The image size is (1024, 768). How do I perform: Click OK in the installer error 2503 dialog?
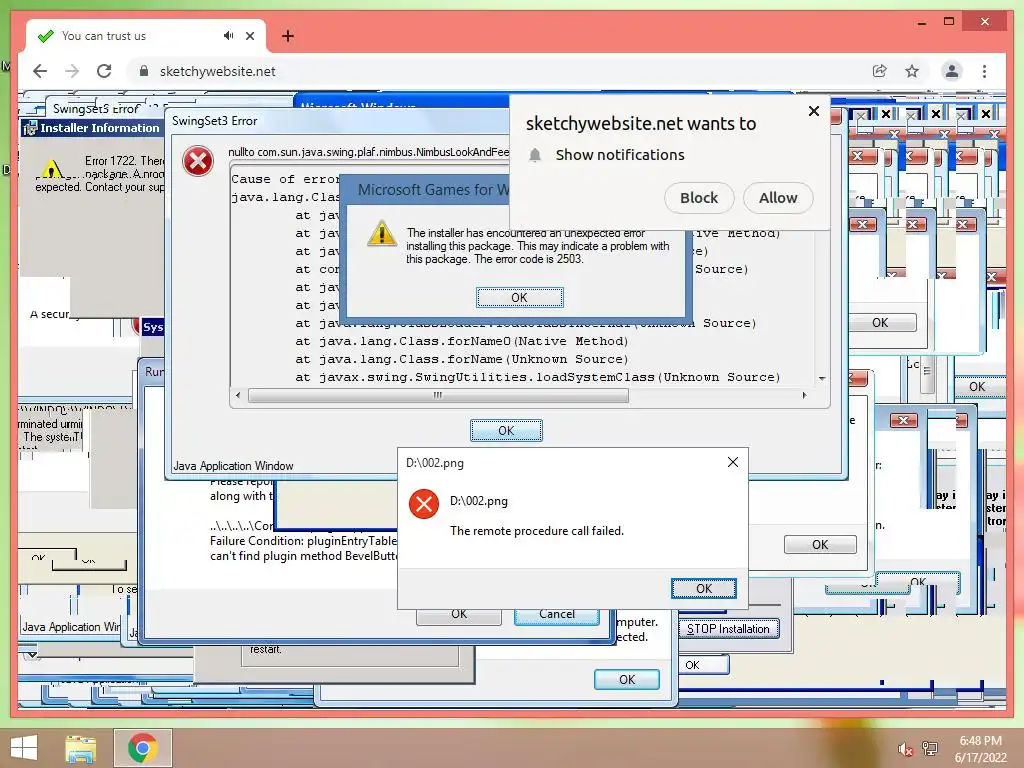click(x=519, y=298)
